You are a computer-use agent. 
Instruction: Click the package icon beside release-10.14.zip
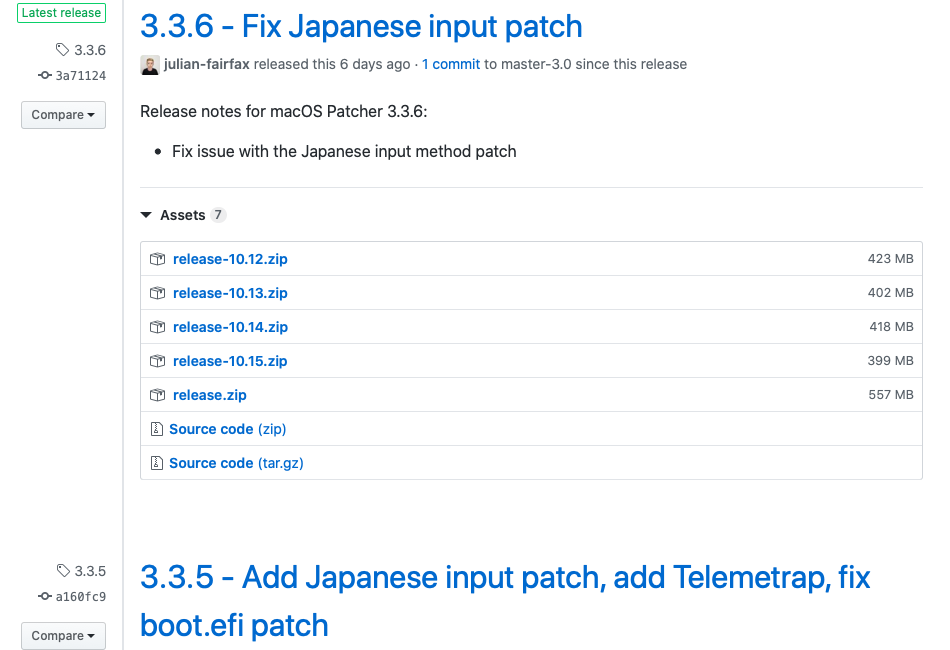pos(157,327)
